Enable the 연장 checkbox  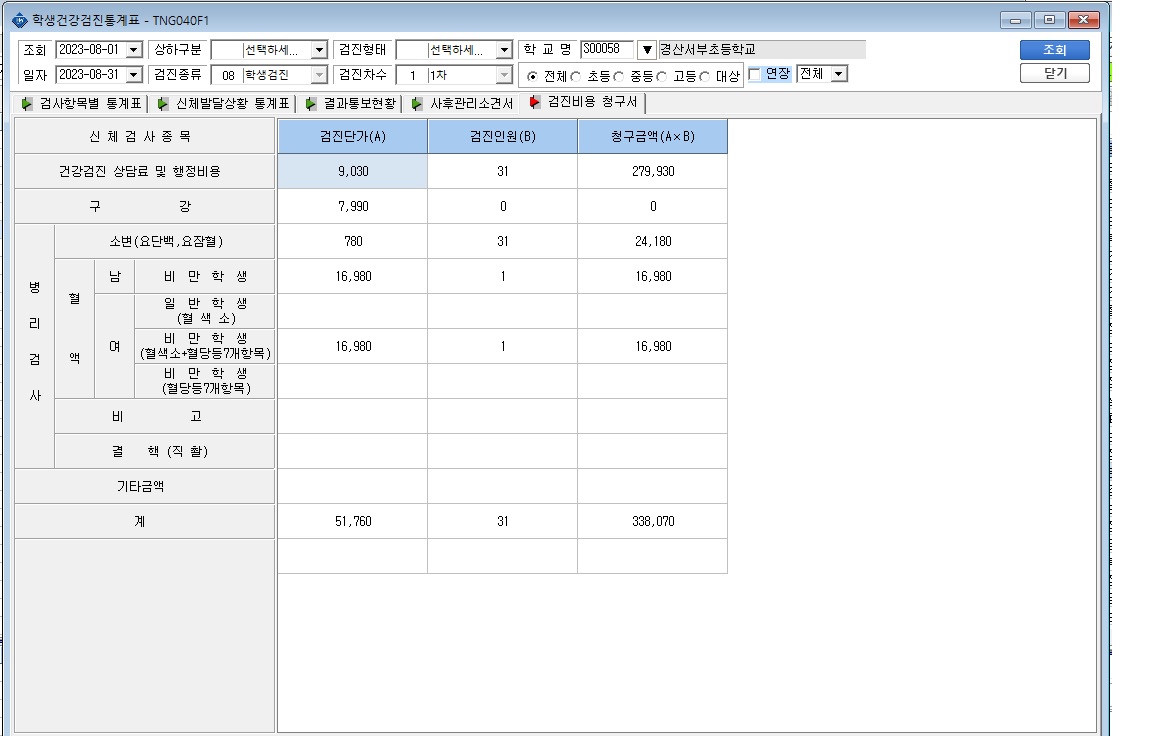point(754,74)
